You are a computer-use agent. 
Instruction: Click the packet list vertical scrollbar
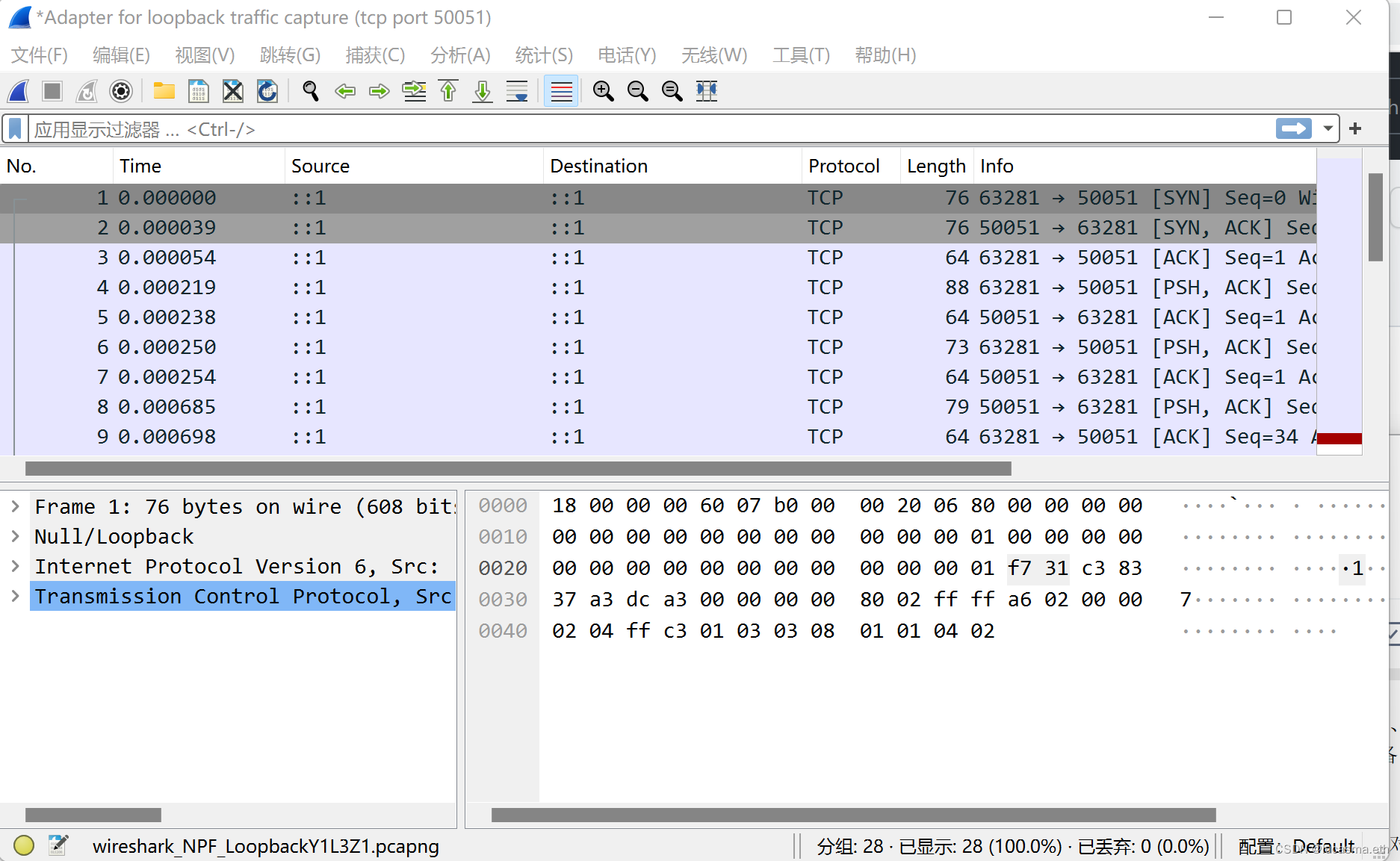[x=1375, y=217]
